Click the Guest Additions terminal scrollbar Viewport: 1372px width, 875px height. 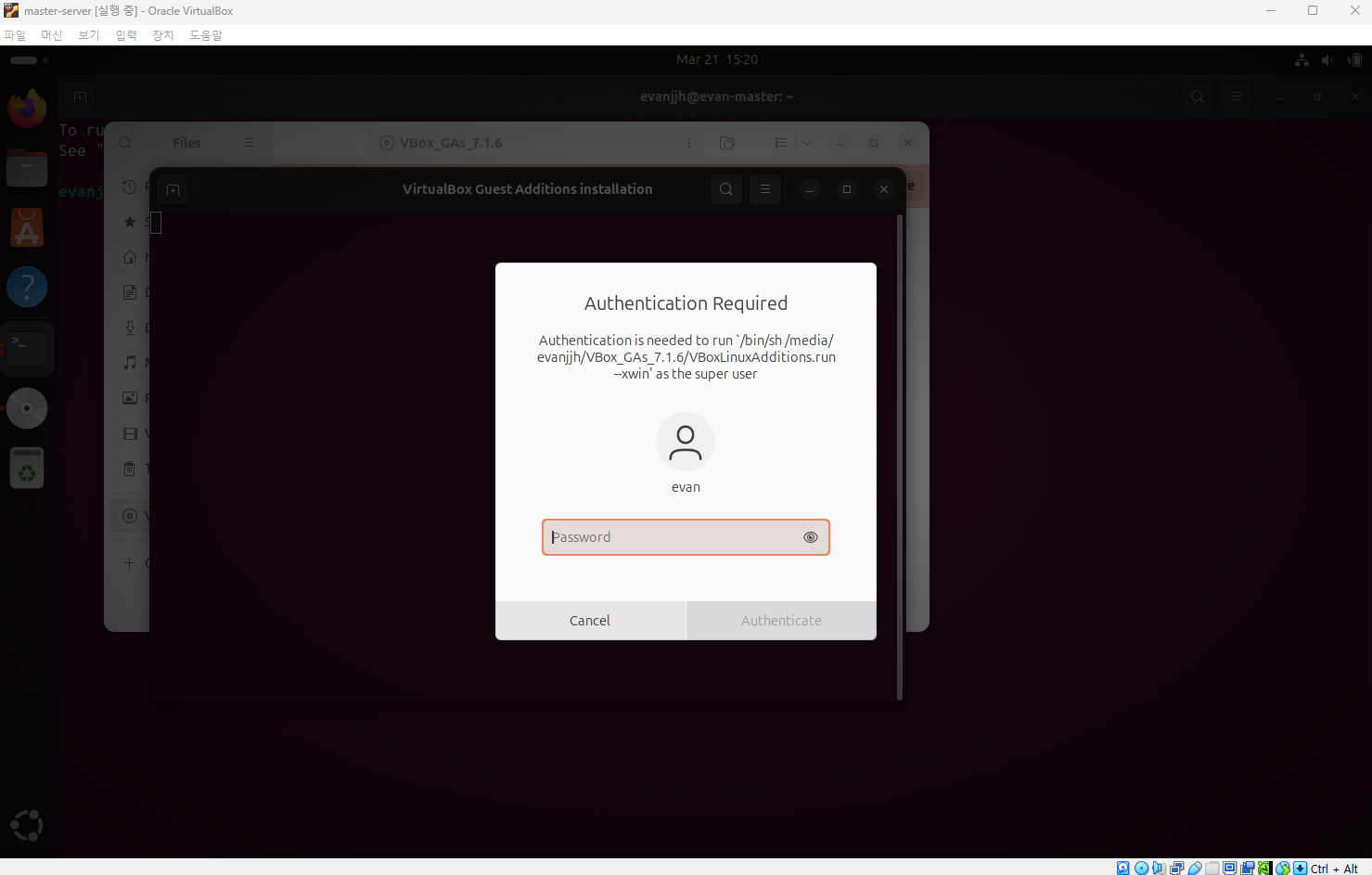tap(900, 457)
